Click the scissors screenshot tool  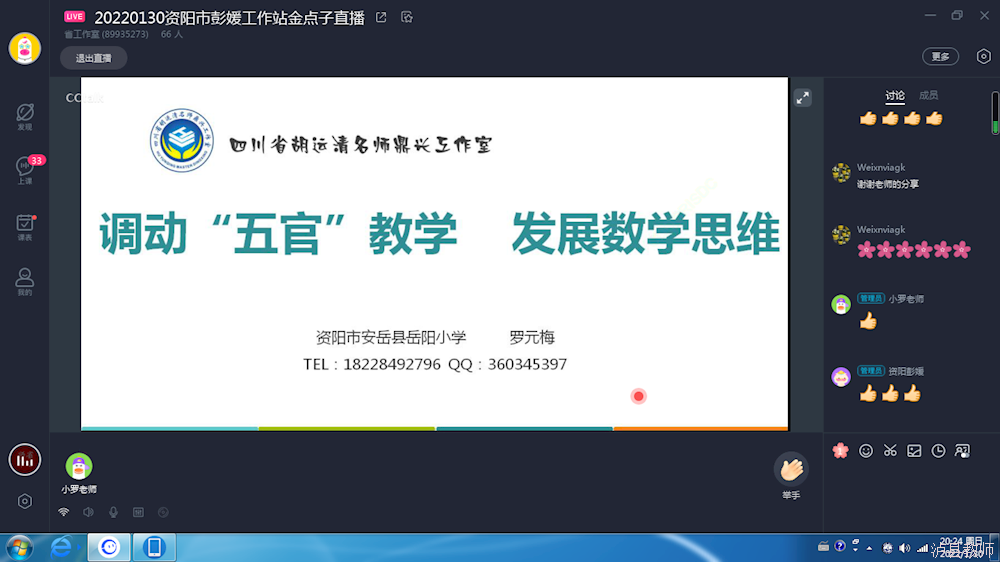[890, 451]
